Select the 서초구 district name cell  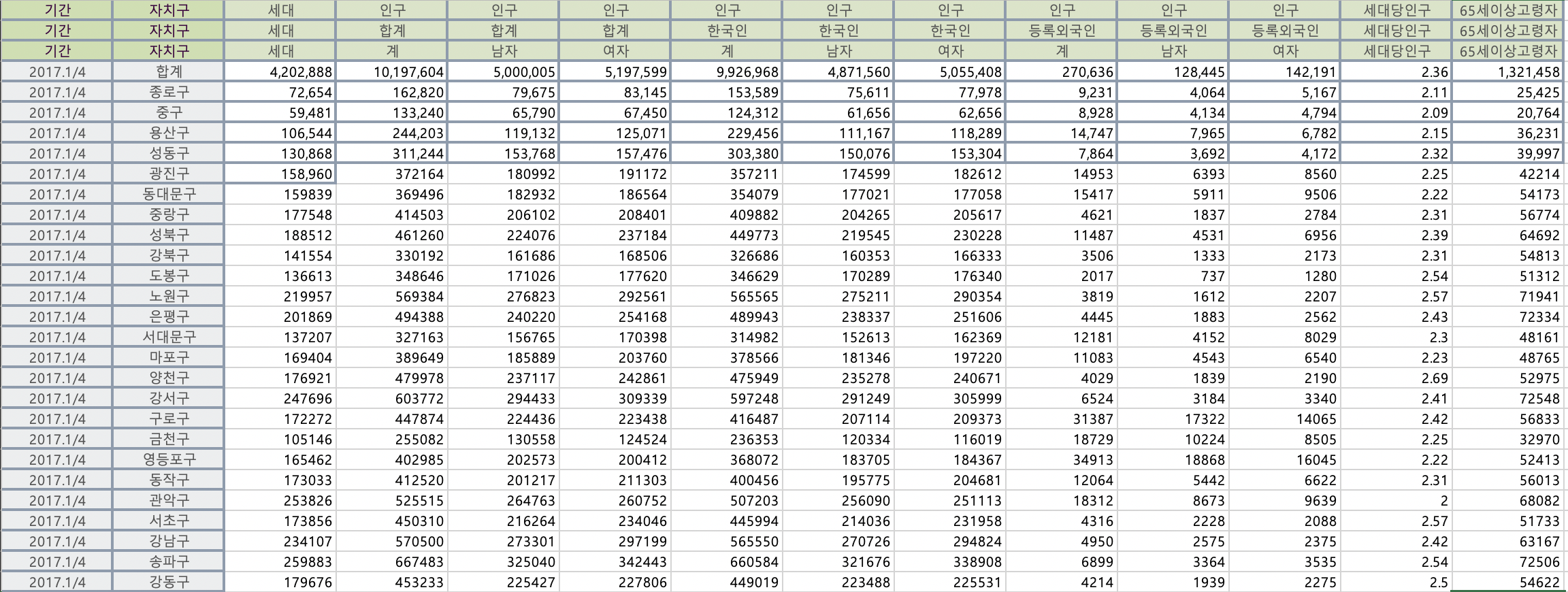168,521
